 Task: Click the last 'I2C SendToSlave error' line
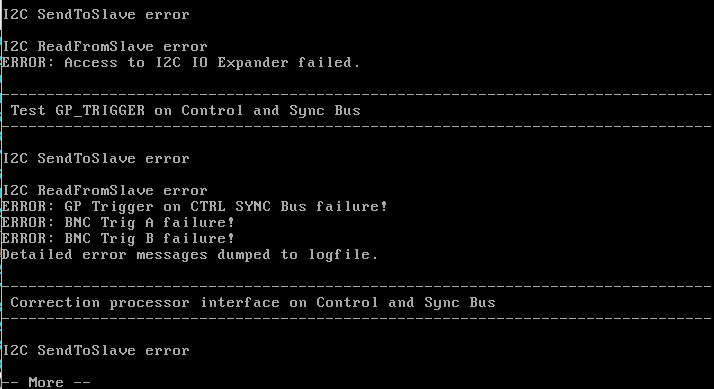(96, 351)
